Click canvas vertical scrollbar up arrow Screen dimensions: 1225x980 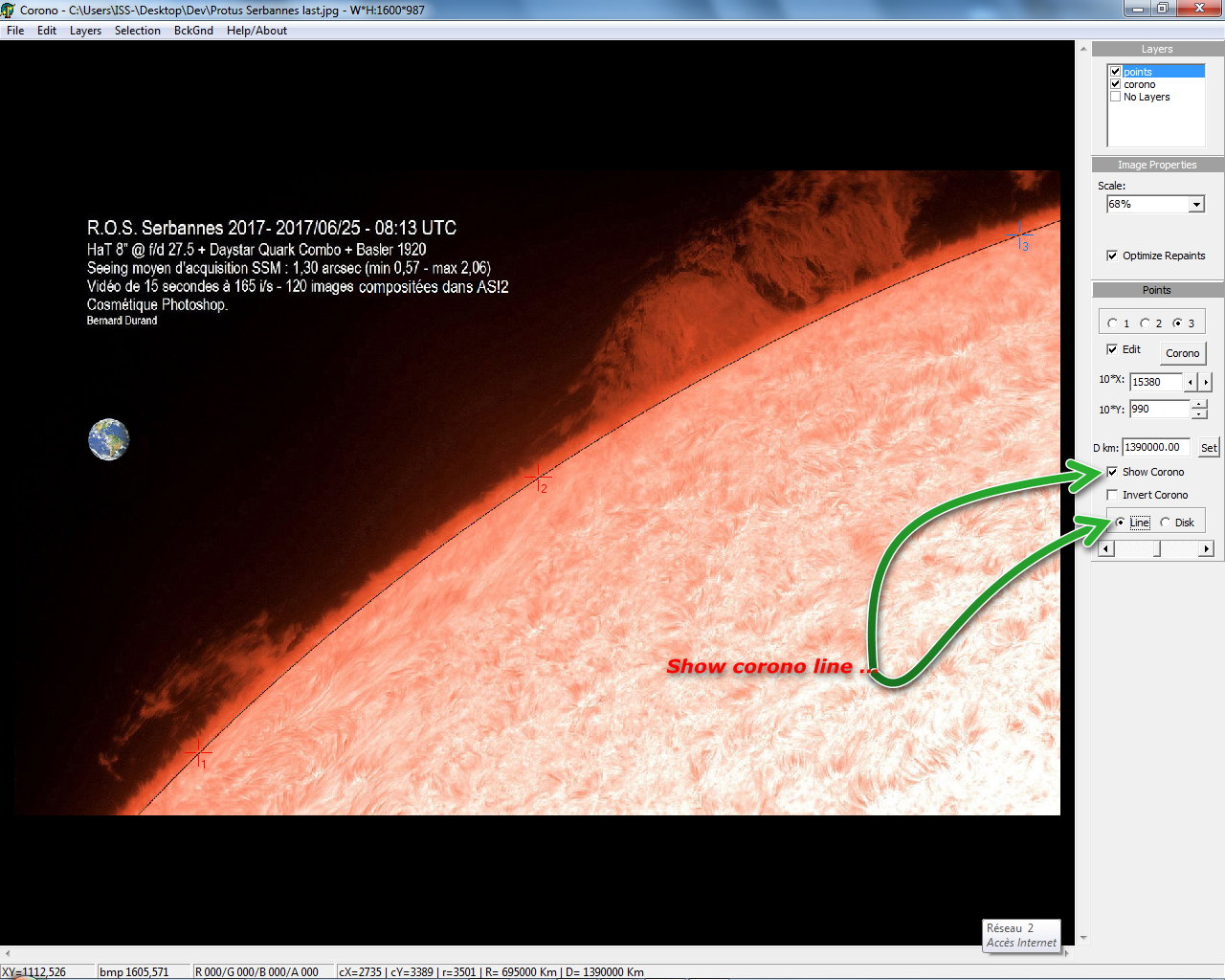1083,49
